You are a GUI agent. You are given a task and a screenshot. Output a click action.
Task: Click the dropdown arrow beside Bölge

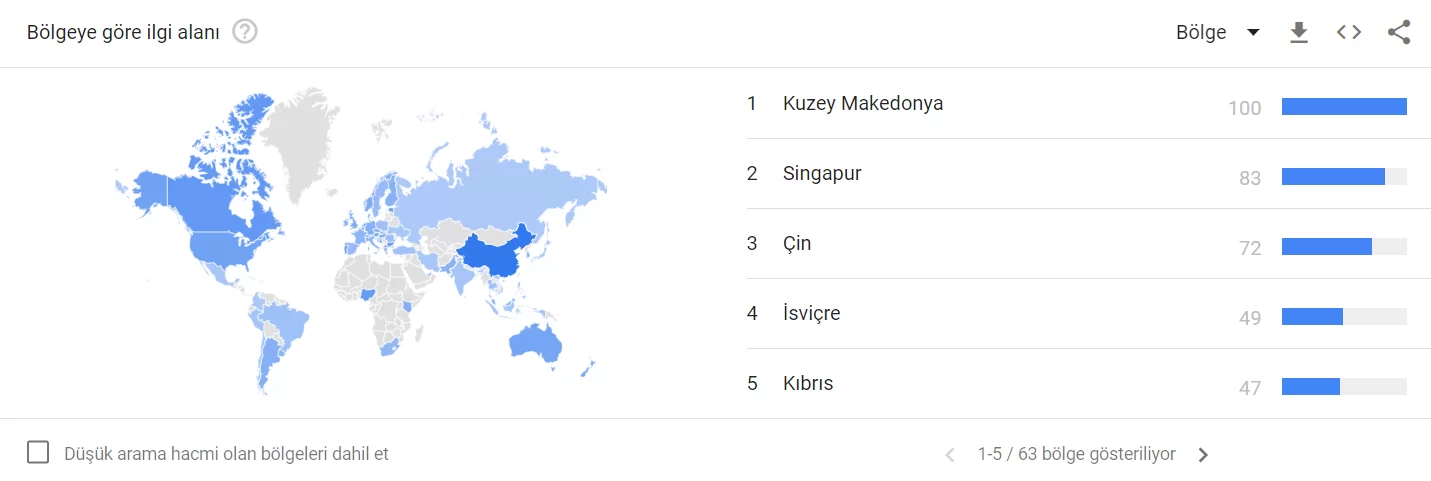point(1253,33)
